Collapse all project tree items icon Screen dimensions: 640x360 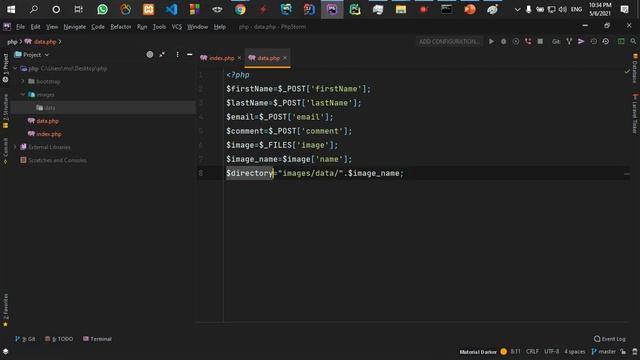pyautogui.click(x=162, y=54)
